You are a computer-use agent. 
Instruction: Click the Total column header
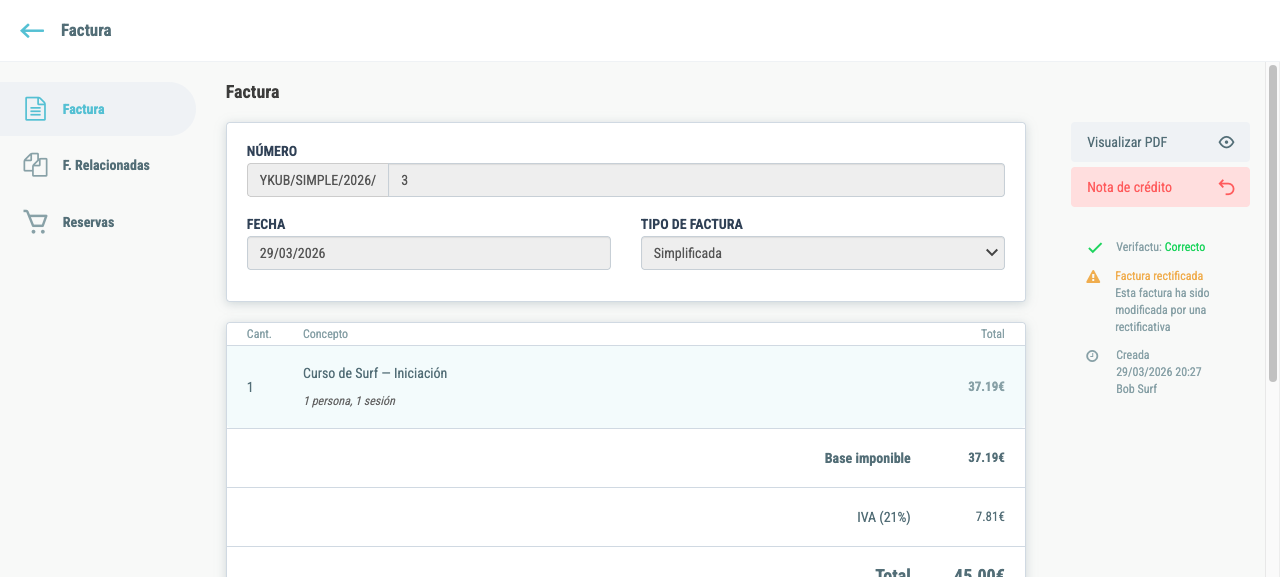[x=993, y=334]
